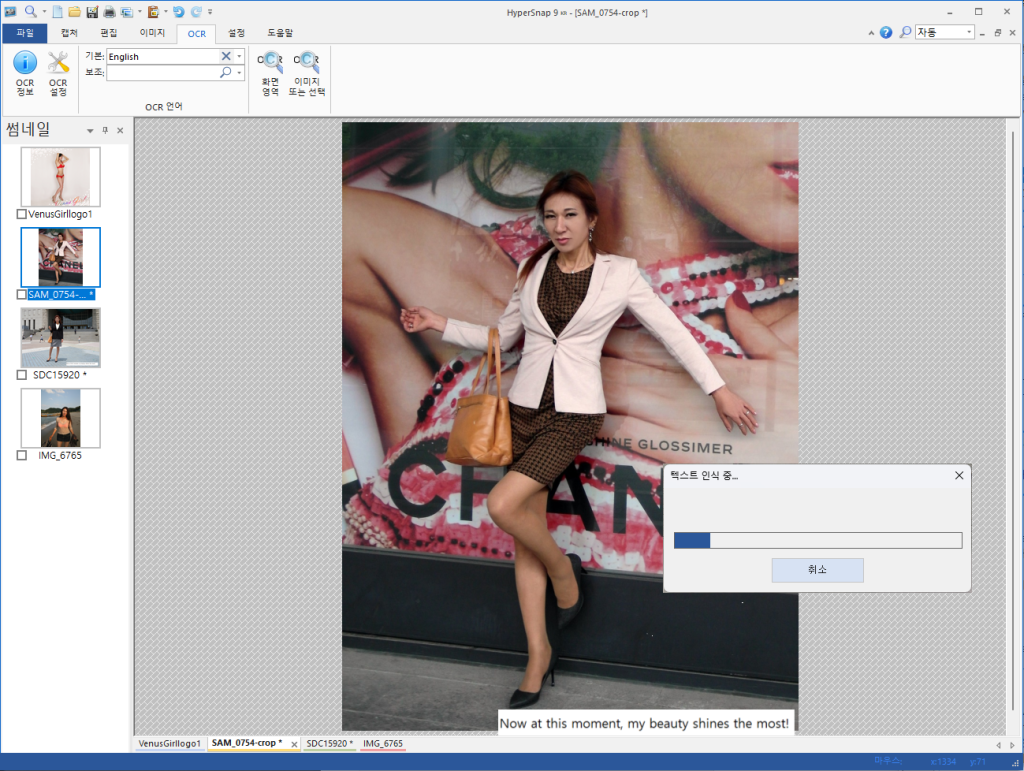1024x771 pixels.
Task: Click the HyperSnap application icon in the title bar
Action: 10,11
